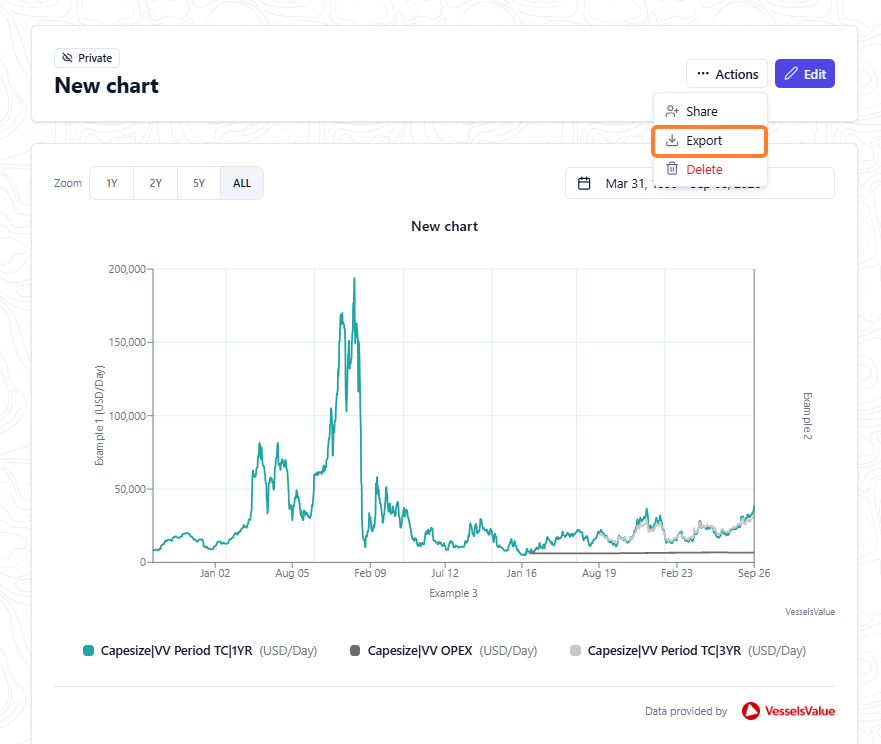The image size is (881, 744).
Task: Click the 'Data provided by' text
Action: [x=686, y=711]
